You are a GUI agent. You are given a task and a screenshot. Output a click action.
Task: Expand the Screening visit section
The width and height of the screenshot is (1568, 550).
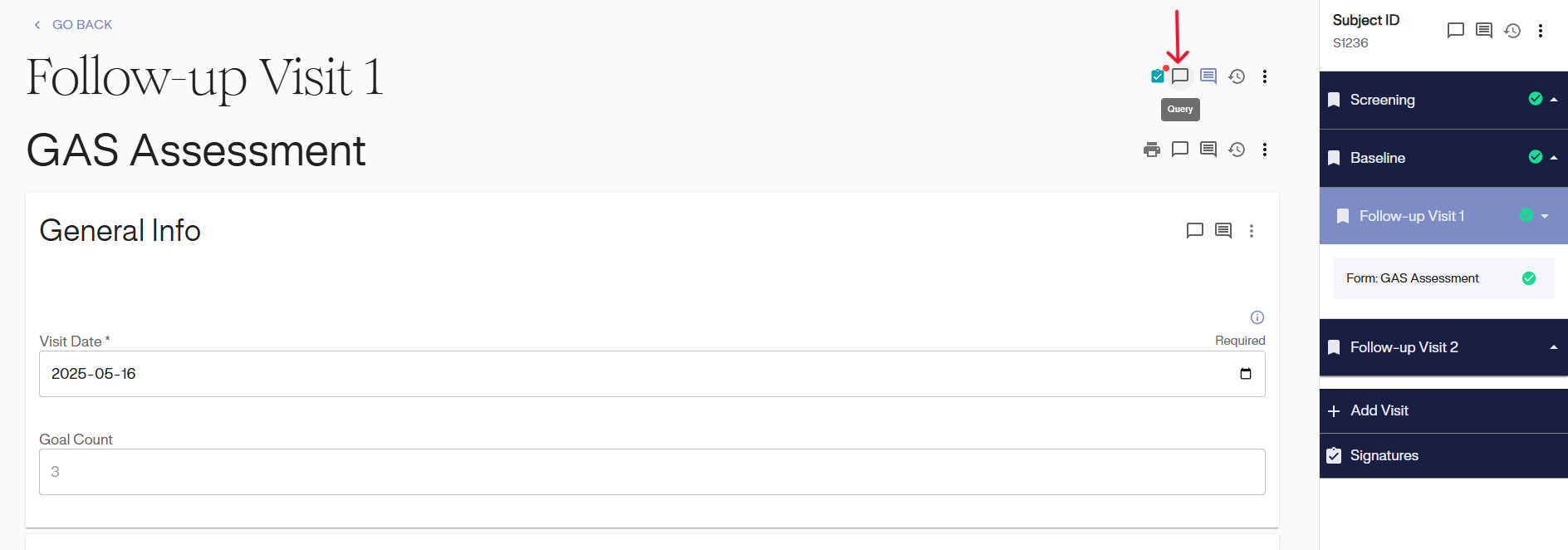[x=1554, y=100]
